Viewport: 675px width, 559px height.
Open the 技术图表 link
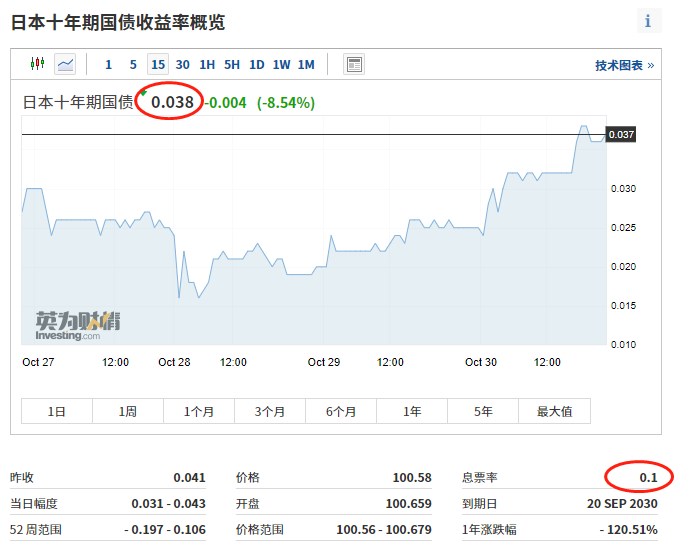click(625, 65)
